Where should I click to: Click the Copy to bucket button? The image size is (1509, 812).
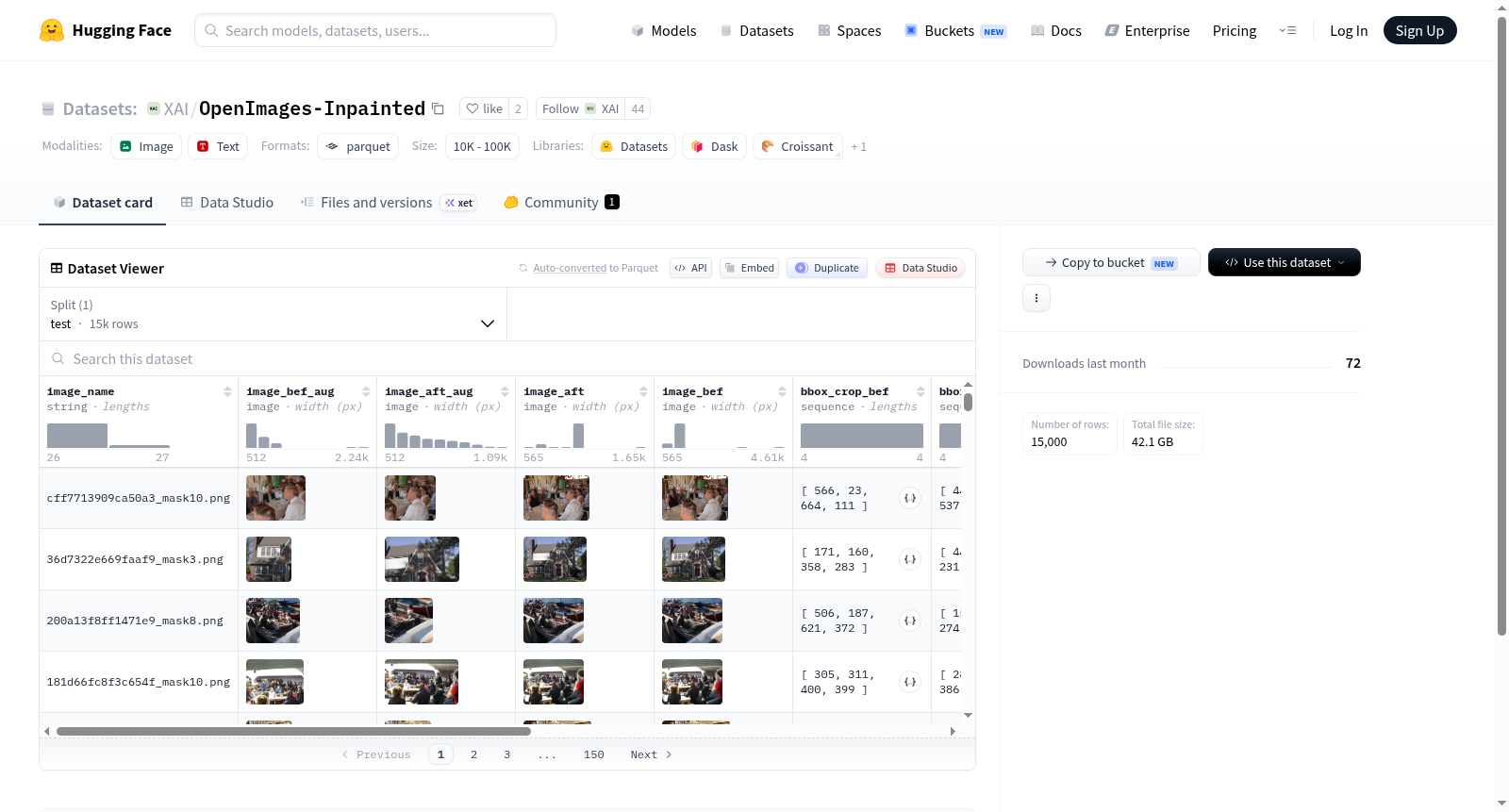click(1111, 262)
